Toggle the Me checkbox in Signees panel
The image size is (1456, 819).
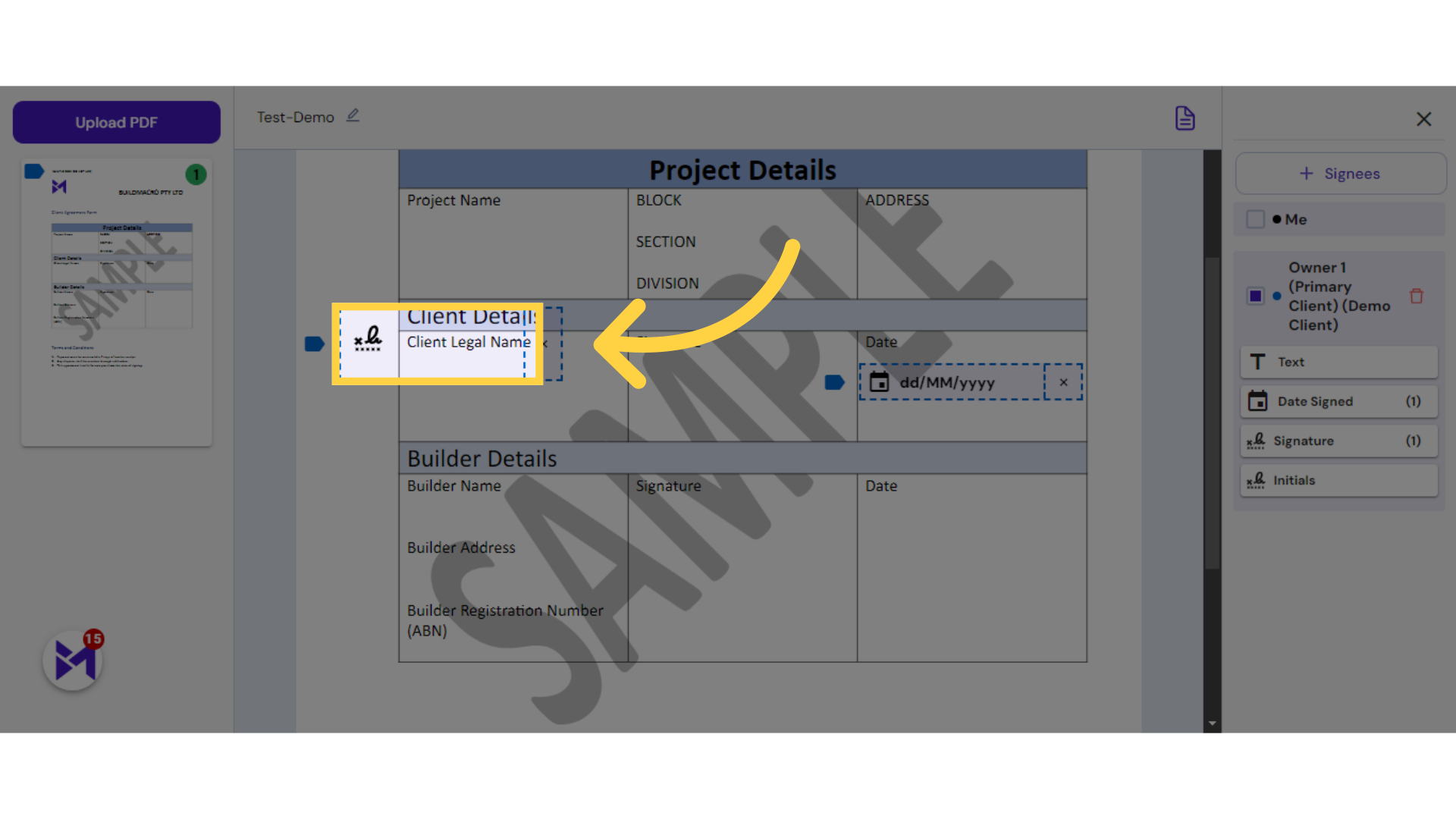coord(1255,219)
